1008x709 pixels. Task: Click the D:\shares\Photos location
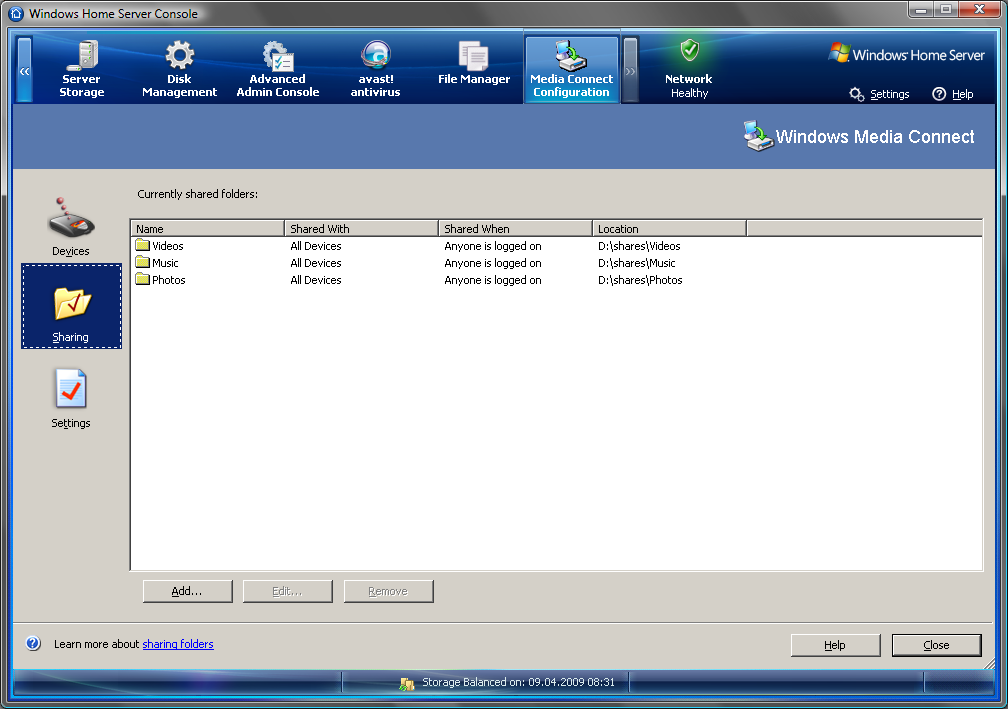pyautogui.click(x=640, y=280)
